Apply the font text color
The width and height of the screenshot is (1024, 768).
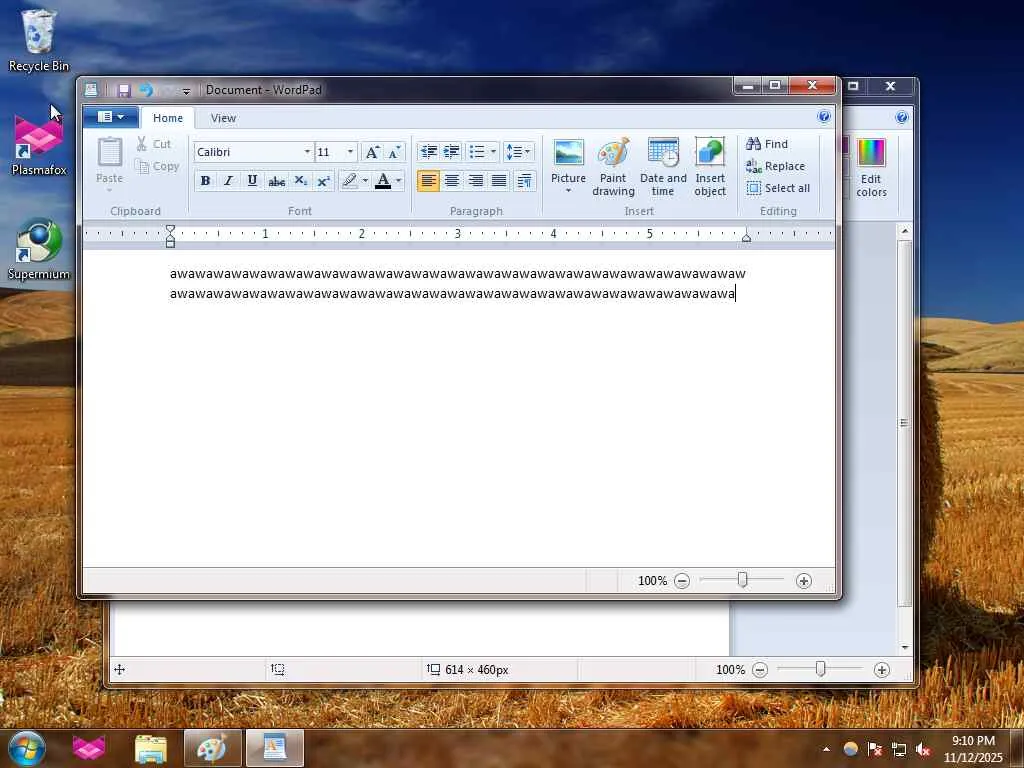[383, 181]
